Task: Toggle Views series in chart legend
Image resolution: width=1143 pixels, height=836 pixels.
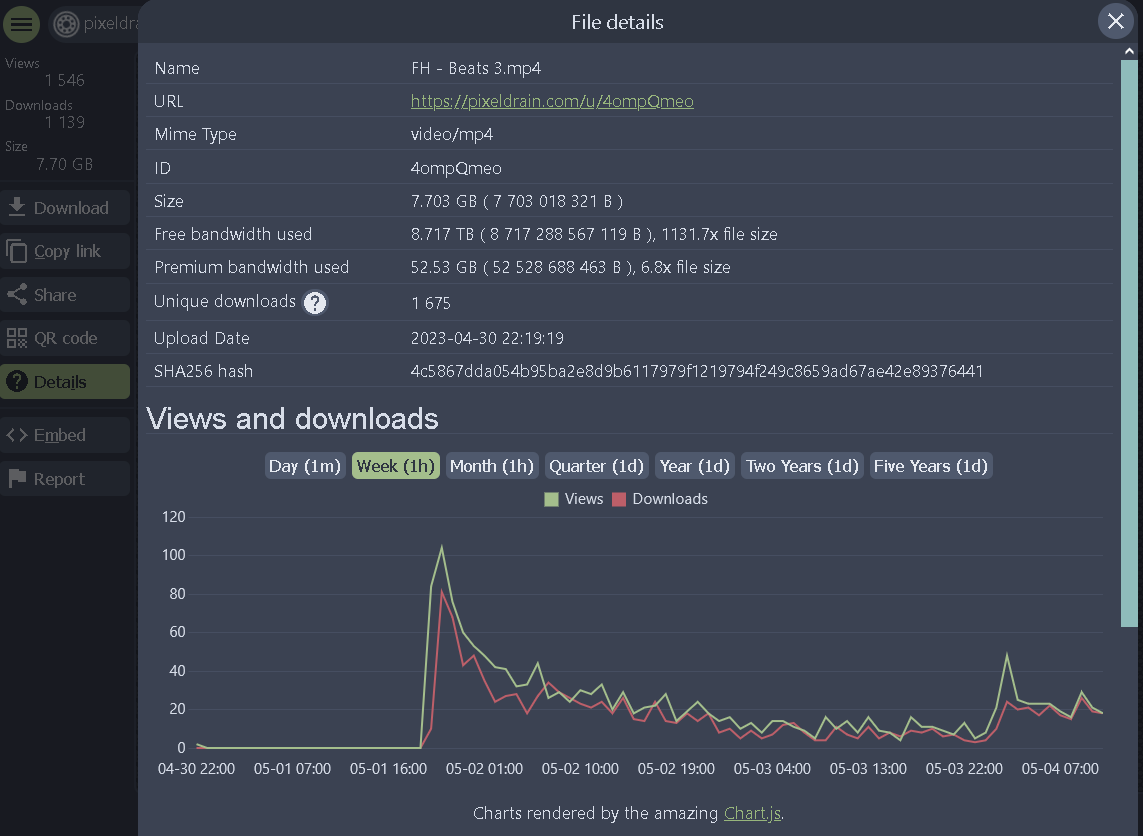Action: click(574, 499)
